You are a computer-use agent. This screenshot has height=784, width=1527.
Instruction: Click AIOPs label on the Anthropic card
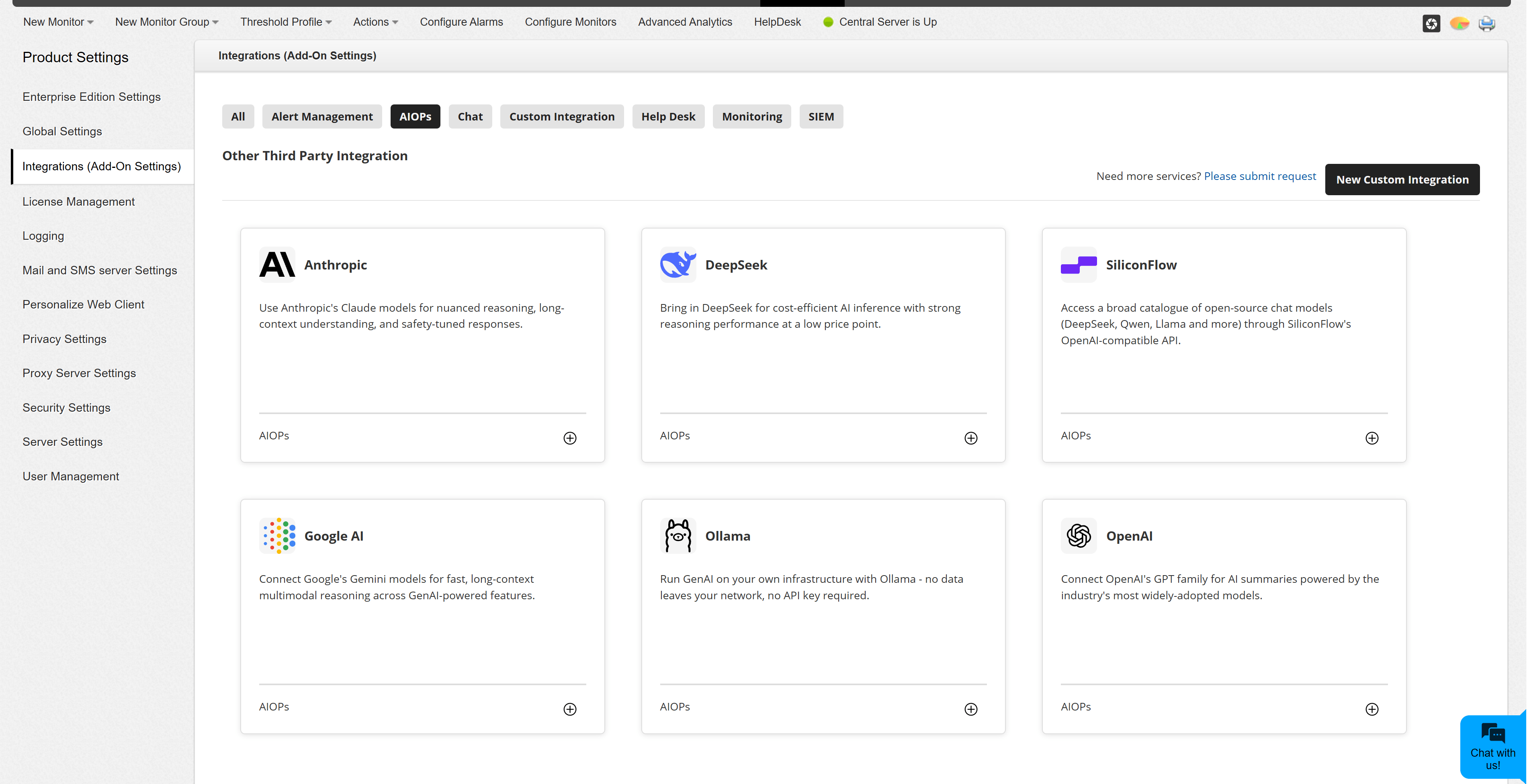coord(274,435)
